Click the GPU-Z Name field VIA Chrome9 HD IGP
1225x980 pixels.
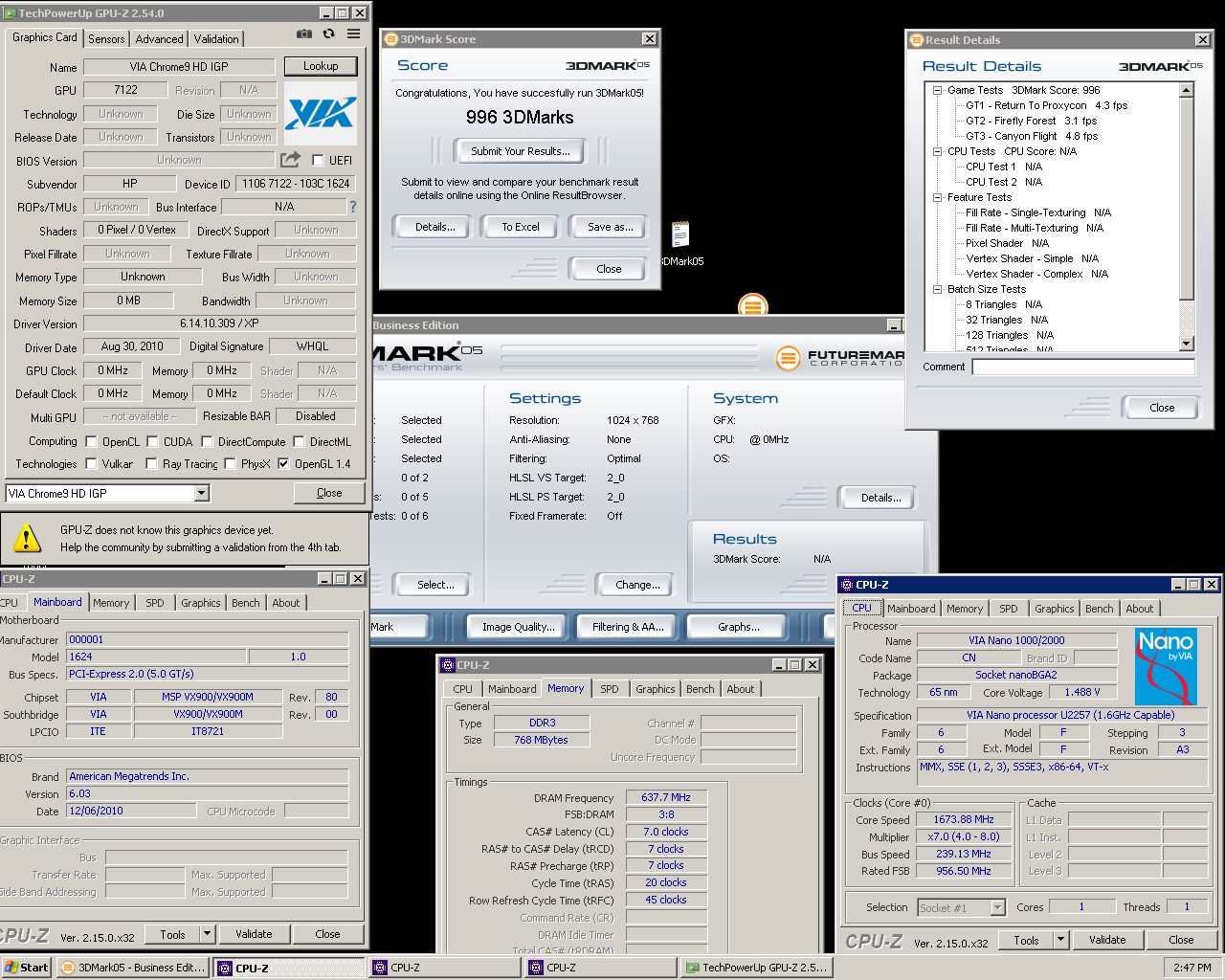click(x=179, y=67)
